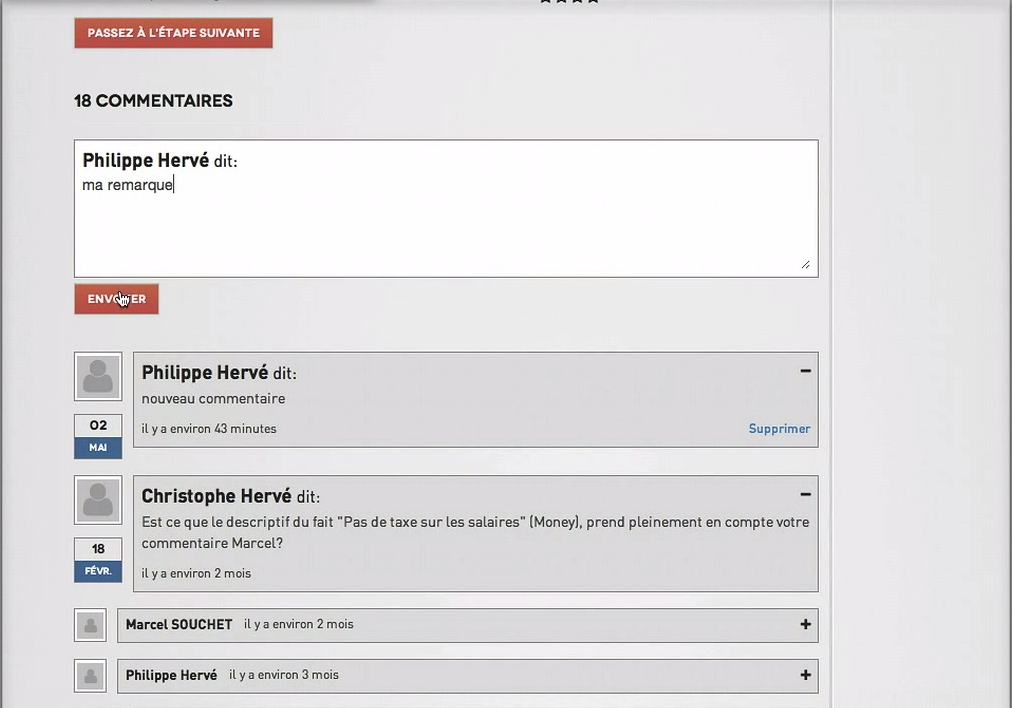Click 'il y a environ 2 mois' under Christophe's comment

[196, 573]
